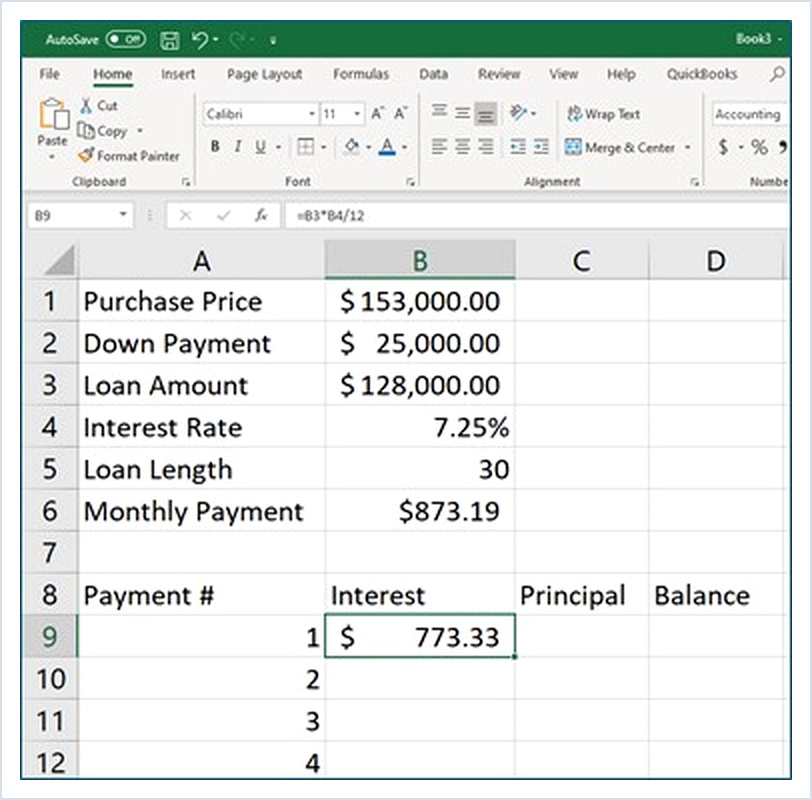The height and width of the screenshot is (800, 812).
Task: Expand font color options arrow
Action: point(404,148)
